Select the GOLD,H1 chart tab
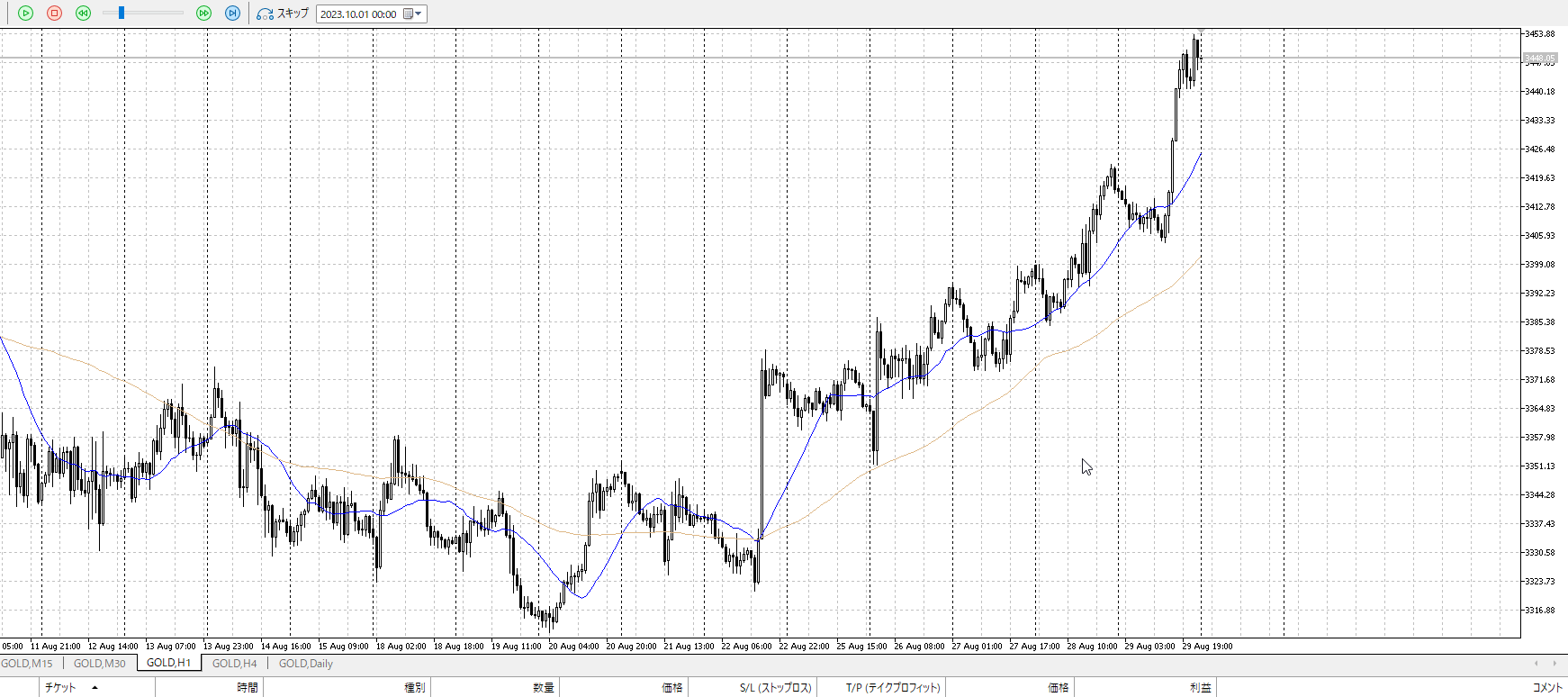The width and height of the screenshot is (1568, 697). [168, 663]
